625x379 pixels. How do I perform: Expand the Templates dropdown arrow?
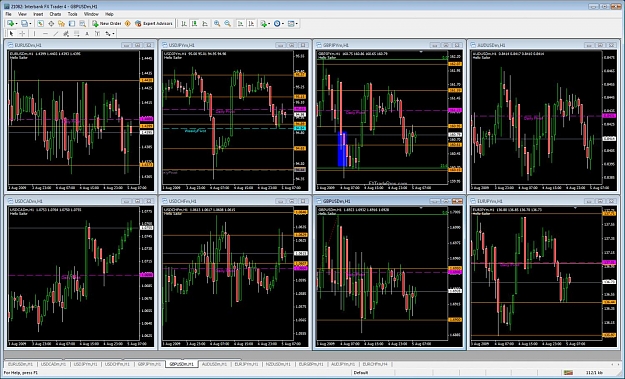click(x=297, y=24)
